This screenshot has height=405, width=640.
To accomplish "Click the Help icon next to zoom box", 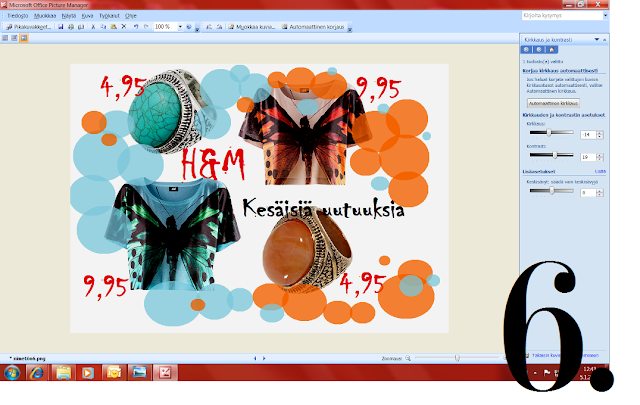I will coord(189,27).
